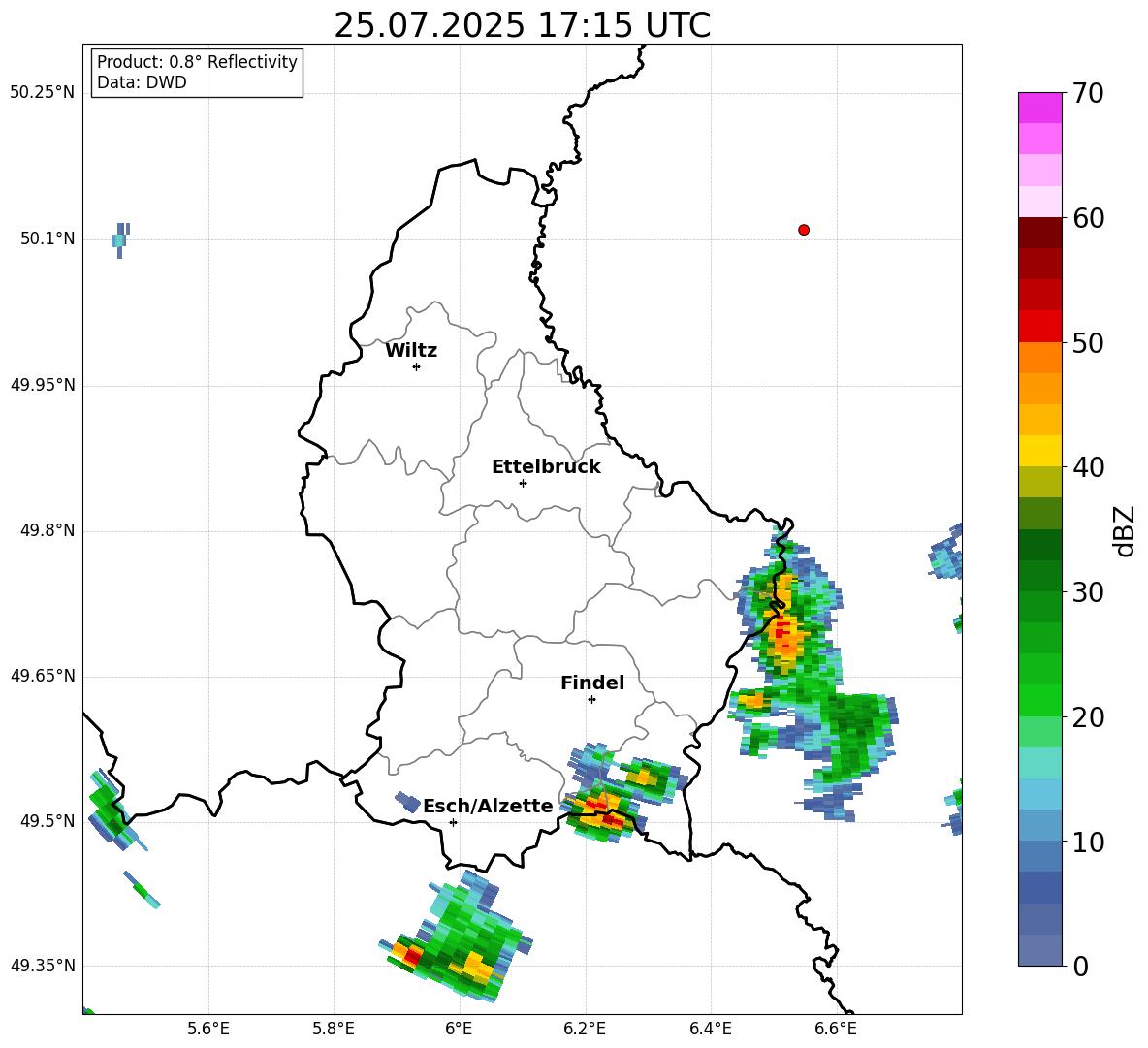
Task: Click the Wiltz station cross marker
Action: point(417,366)
